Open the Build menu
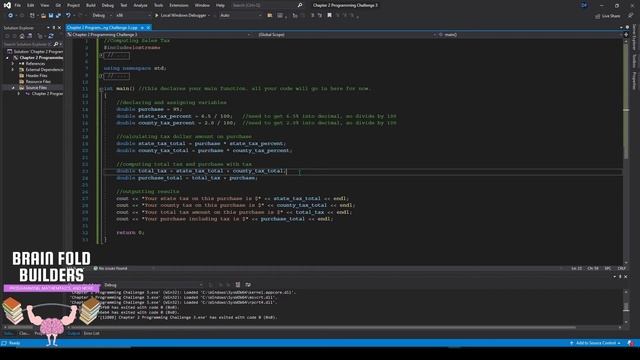 [x=91, y=5]
